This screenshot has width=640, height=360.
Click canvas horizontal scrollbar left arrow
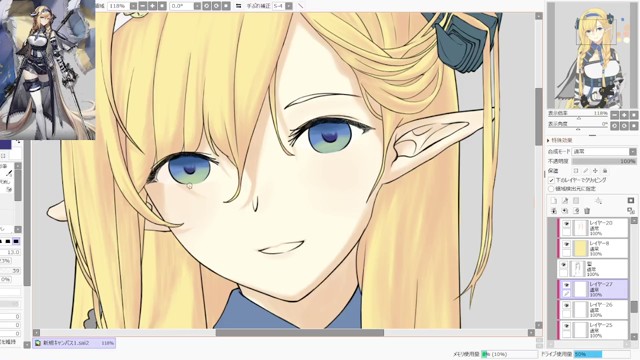36,333
